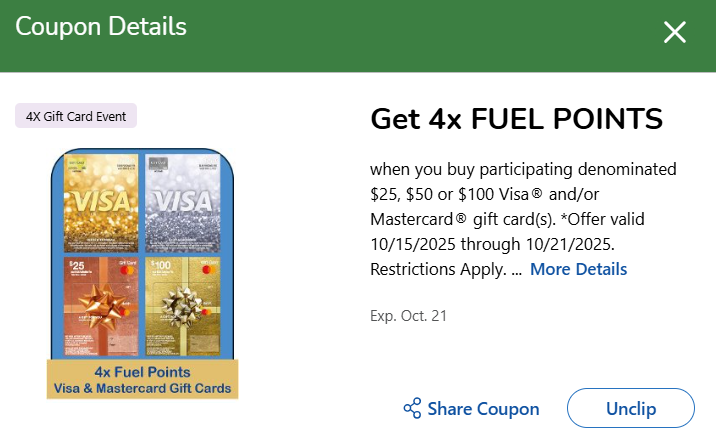The height and width of the screenshot is (443, 716).
Task: Click the share icon beside Share Coupon
Action: pyautogui.click(x=412, y=409)
